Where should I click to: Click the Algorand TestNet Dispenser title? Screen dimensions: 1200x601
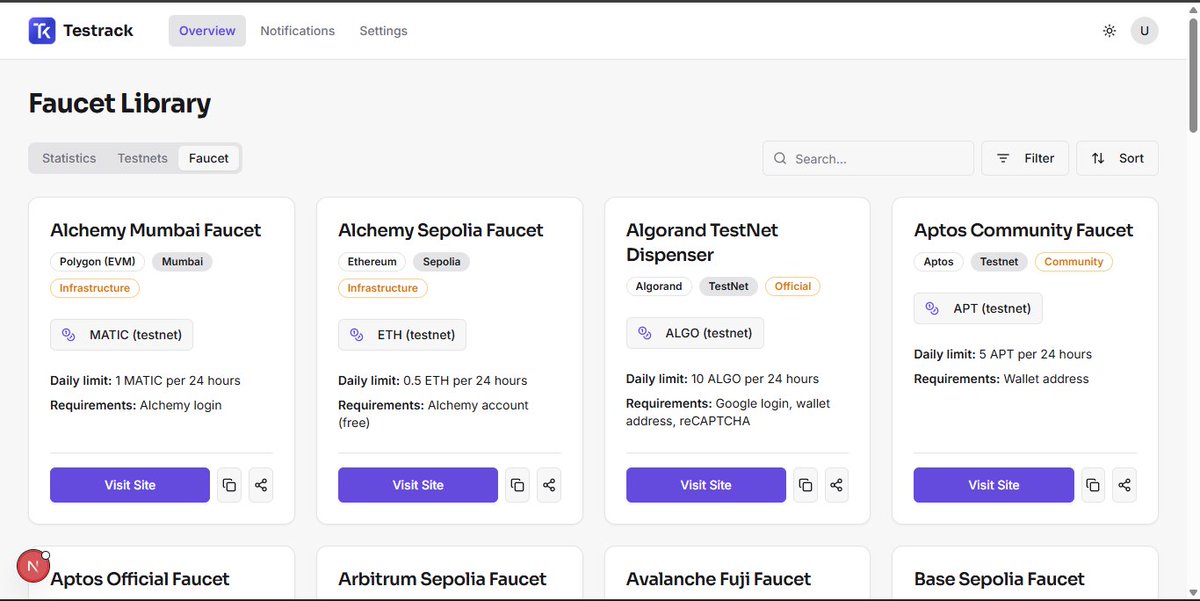tap(702, 242)
